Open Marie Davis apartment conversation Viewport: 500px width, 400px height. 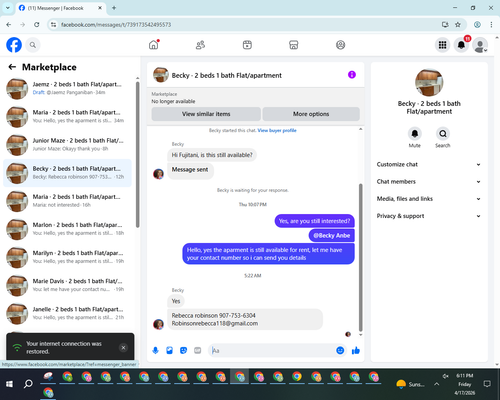pos(67,285)
